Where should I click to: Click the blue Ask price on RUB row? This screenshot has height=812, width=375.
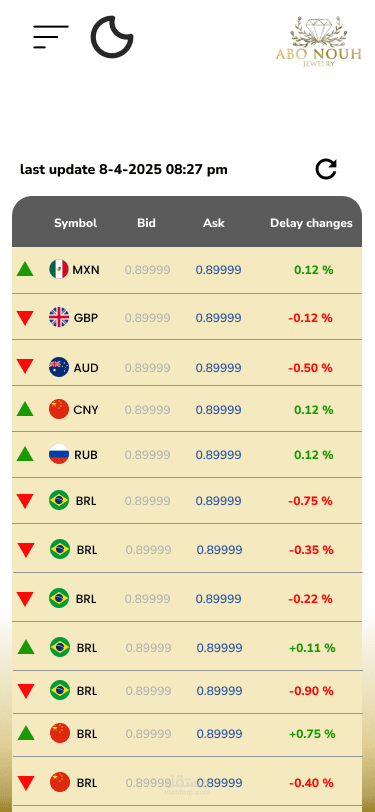coord(219,455)
